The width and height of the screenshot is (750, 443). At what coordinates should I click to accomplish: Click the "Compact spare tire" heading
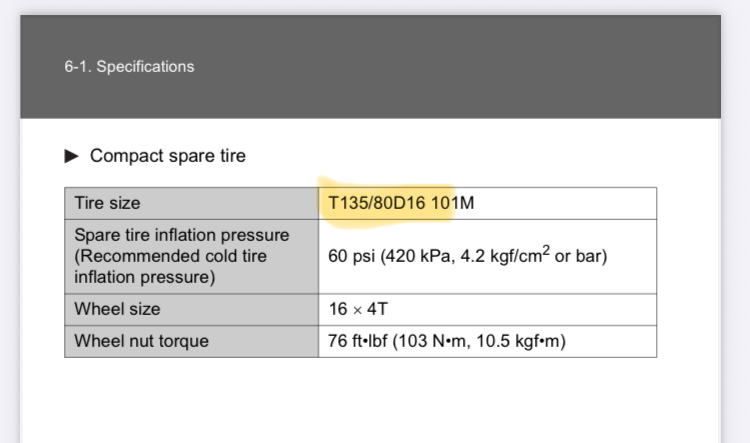pyautogui.click(x=168, y=156)
